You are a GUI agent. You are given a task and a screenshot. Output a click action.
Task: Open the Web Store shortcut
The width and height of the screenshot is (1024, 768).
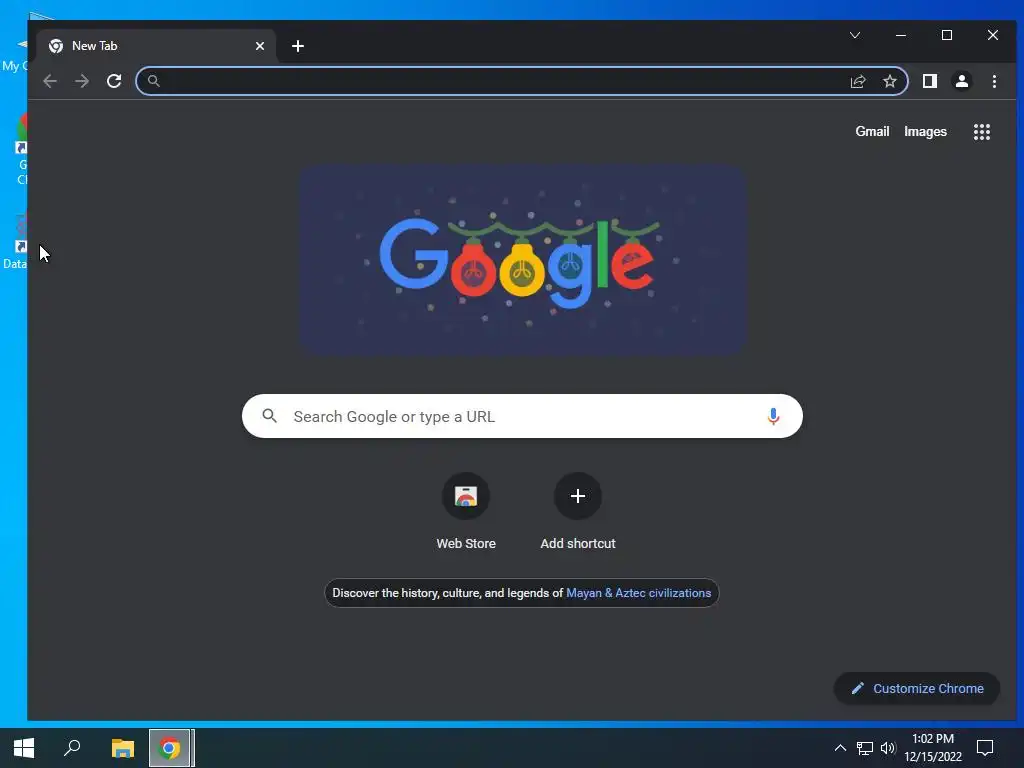click(466, 512)
